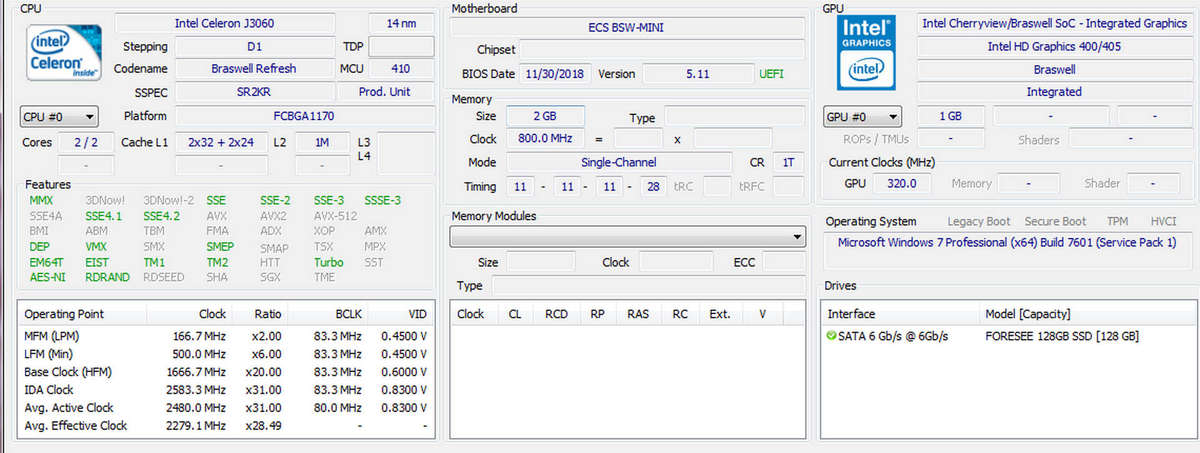Select the SR2KR SSPEC value

point(254,91)
